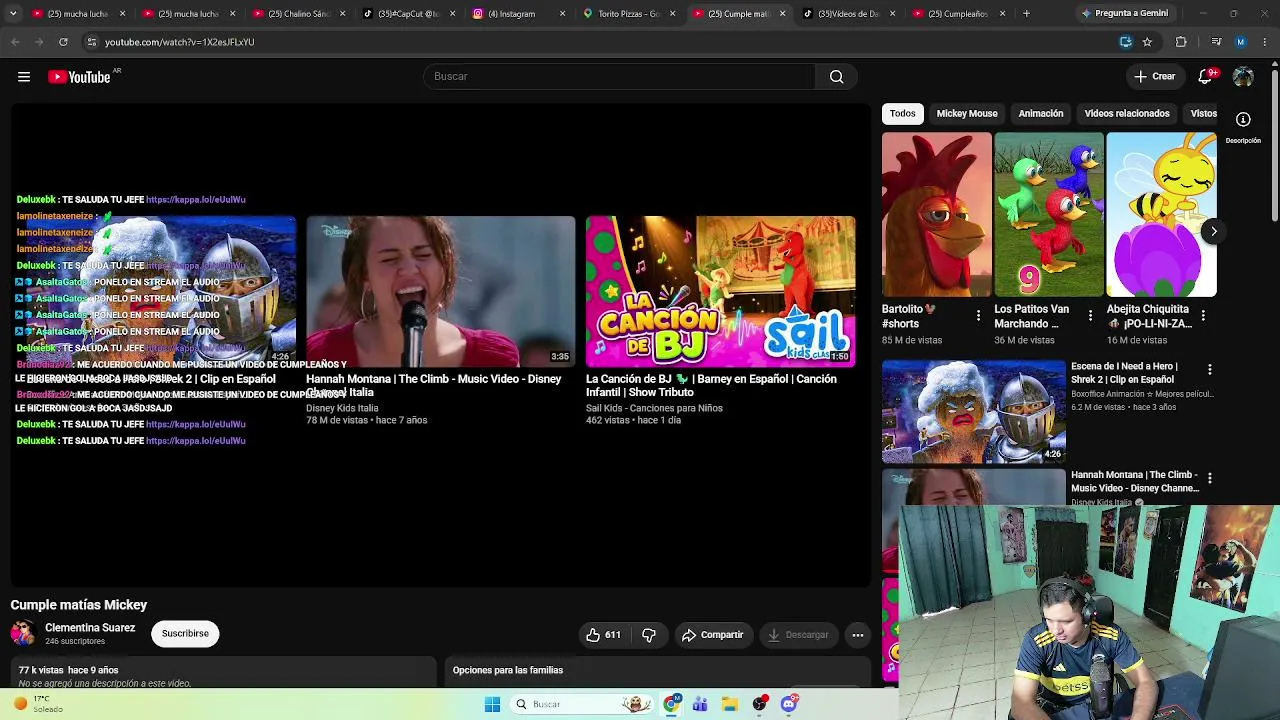Click the magnifier search button on YouTube

pos(836,77)
